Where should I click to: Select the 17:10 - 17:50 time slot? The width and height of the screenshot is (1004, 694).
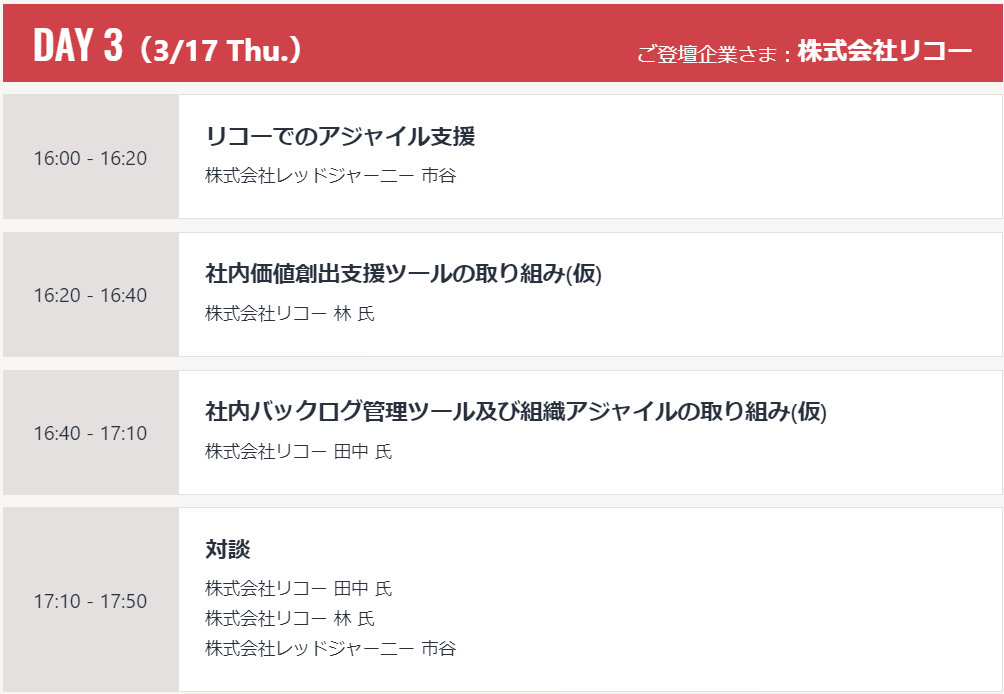[90, 601]
